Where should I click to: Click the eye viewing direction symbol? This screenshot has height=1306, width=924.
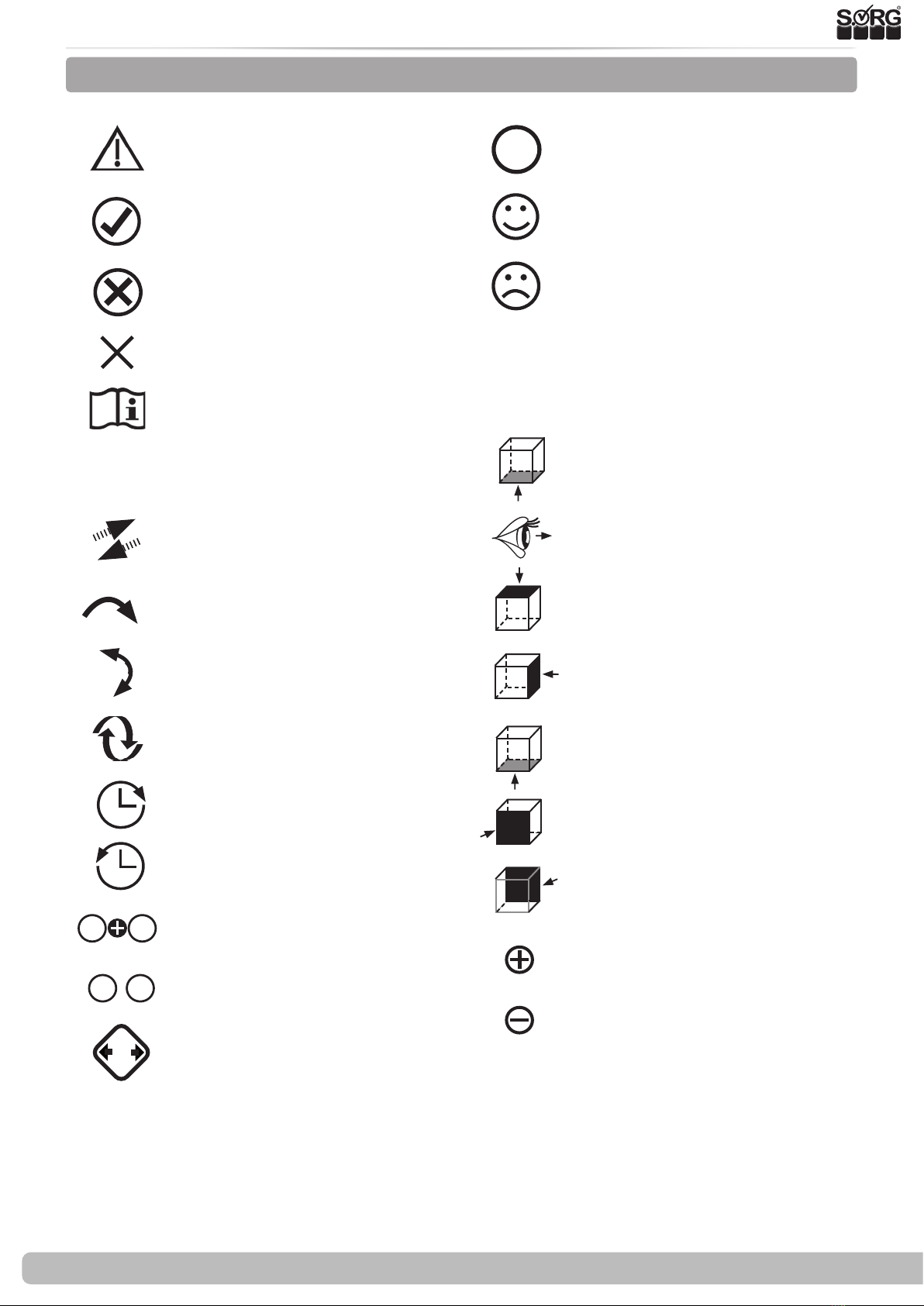click(x=522, y=536)
